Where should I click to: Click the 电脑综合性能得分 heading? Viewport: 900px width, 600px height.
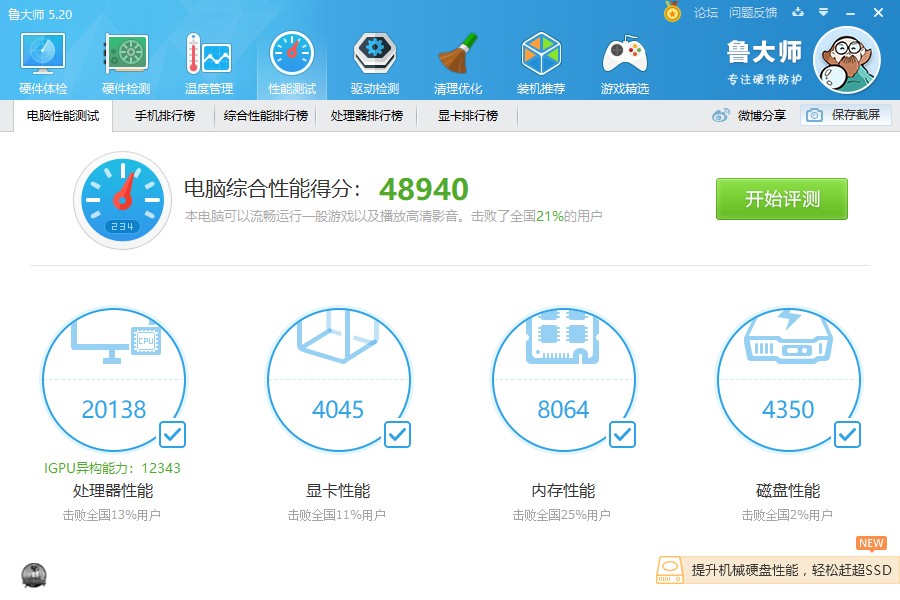point(273,188)
